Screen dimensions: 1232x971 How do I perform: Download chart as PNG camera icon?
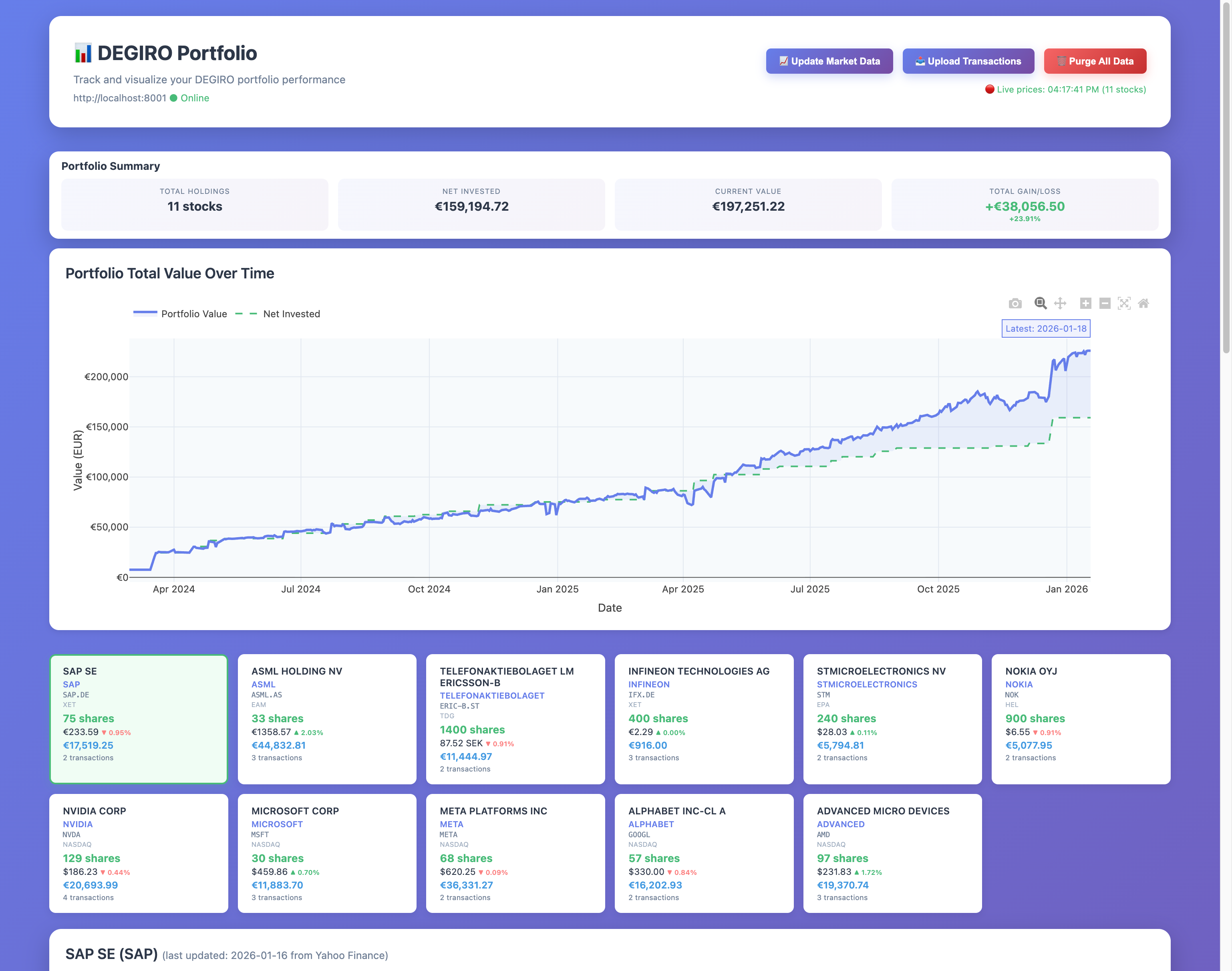pyautogui.click(x=1015, y=304)
